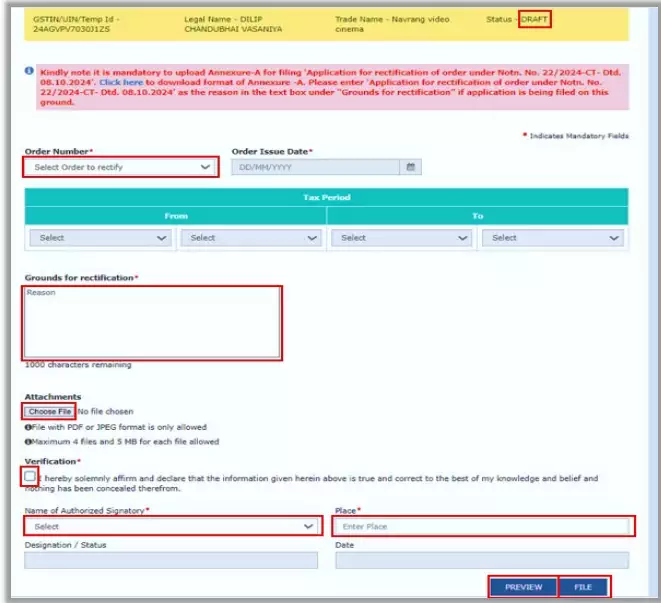Click the 'No file chosen' text
This screenshot has width=661, height=603.
point(105,412)
